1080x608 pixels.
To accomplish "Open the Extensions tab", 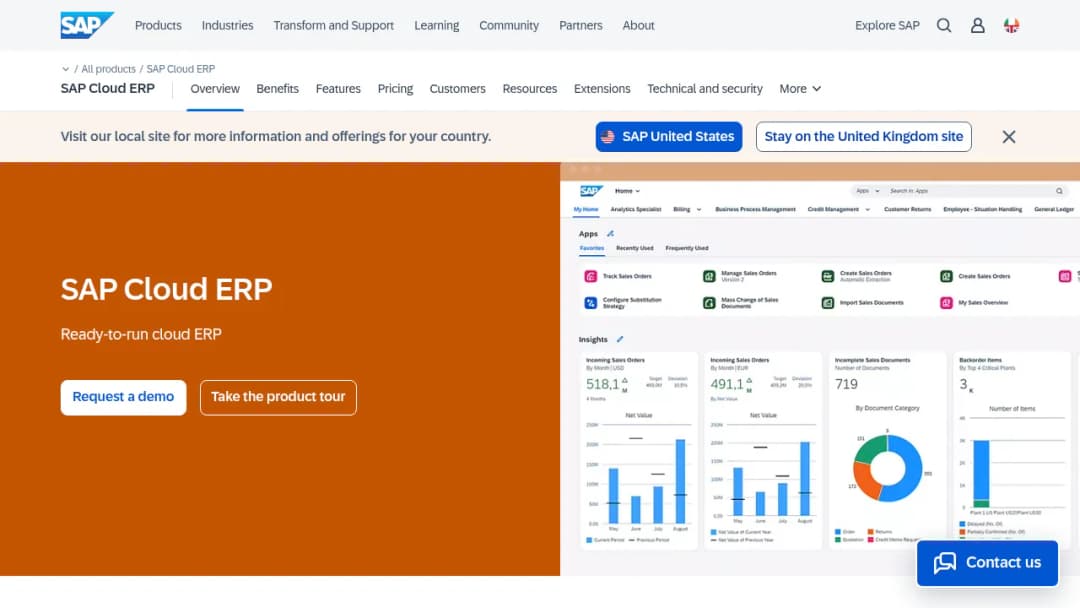I will (x=602, y=89).
